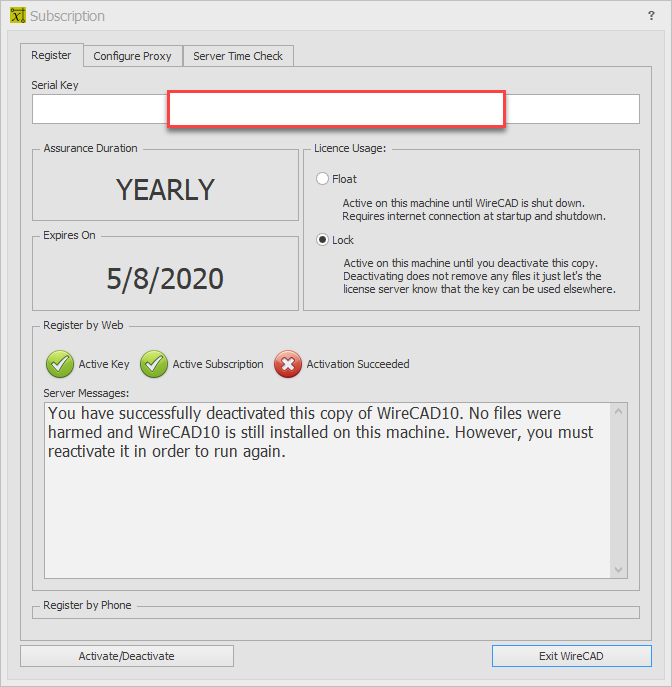The width and height of the screenshot is (672, 687).
Task: Click the Expires On group label
Action: [x=69, y=235]
